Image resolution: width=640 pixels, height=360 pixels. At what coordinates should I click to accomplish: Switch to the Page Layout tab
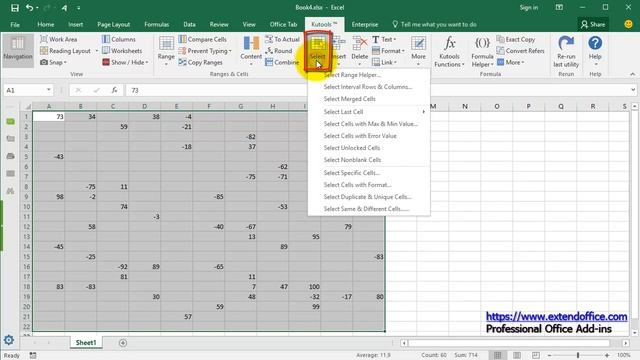(113, 24)
